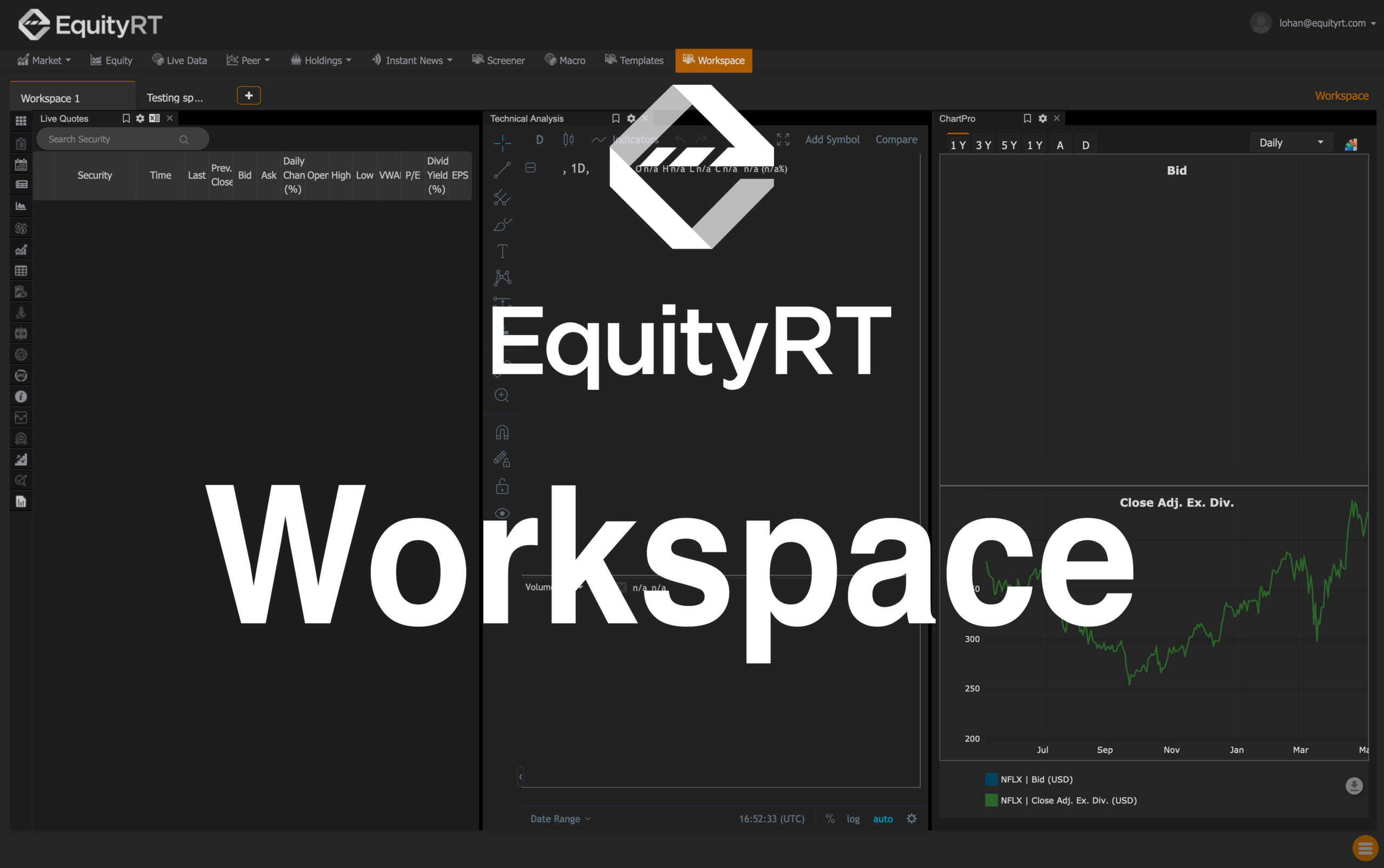Open the Screener menu
The height and width of the screenshot is (868, 1384).
tap(498, 61)
